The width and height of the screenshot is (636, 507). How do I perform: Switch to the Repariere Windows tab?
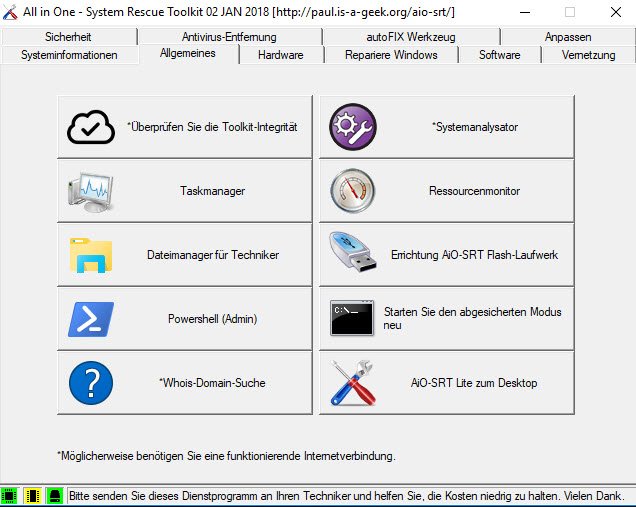[x=391, y=55]
